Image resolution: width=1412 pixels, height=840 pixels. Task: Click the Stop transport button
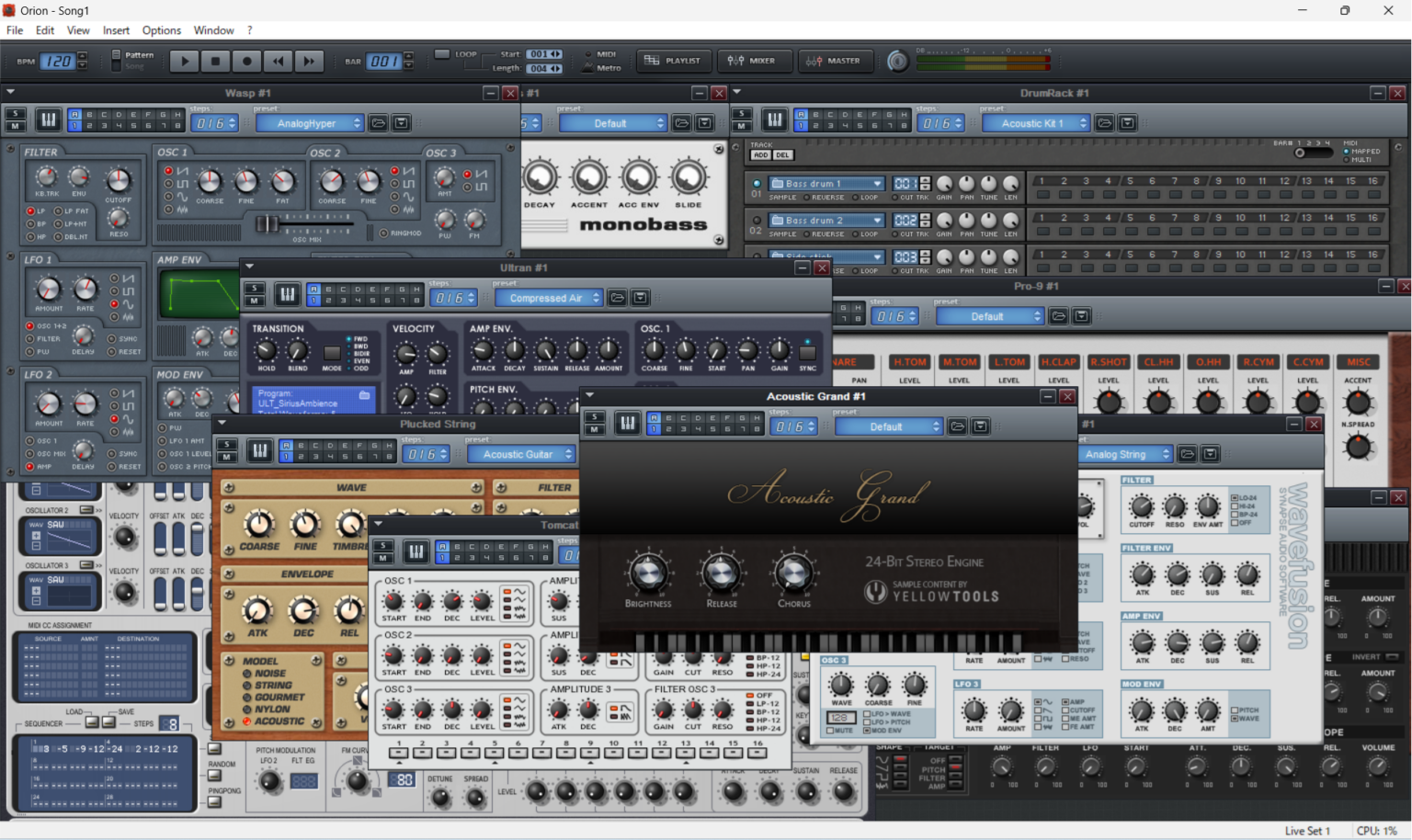coord(215,62)
